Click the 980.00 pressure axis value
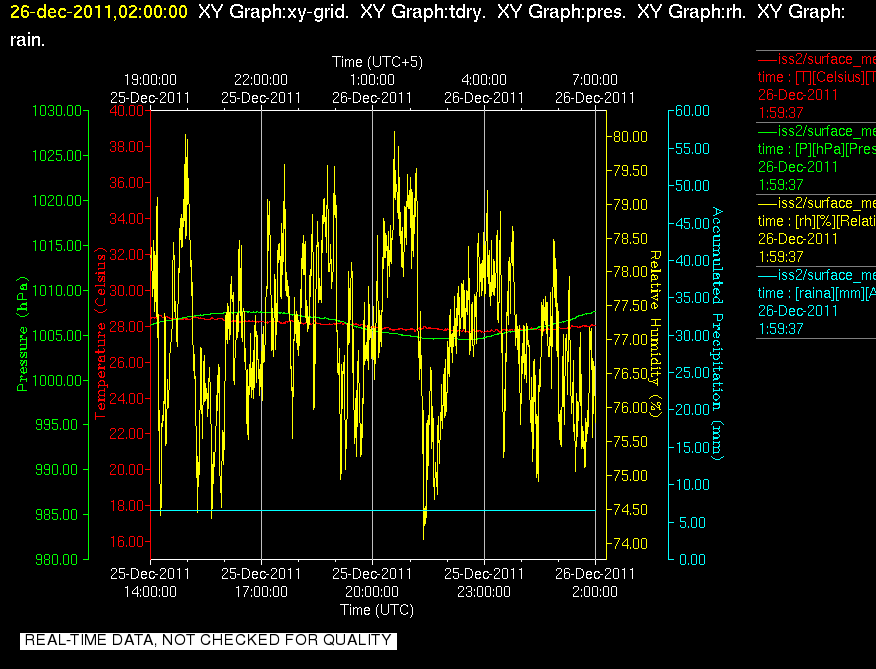This screenshot has height=669, width=876. (57, 559)
